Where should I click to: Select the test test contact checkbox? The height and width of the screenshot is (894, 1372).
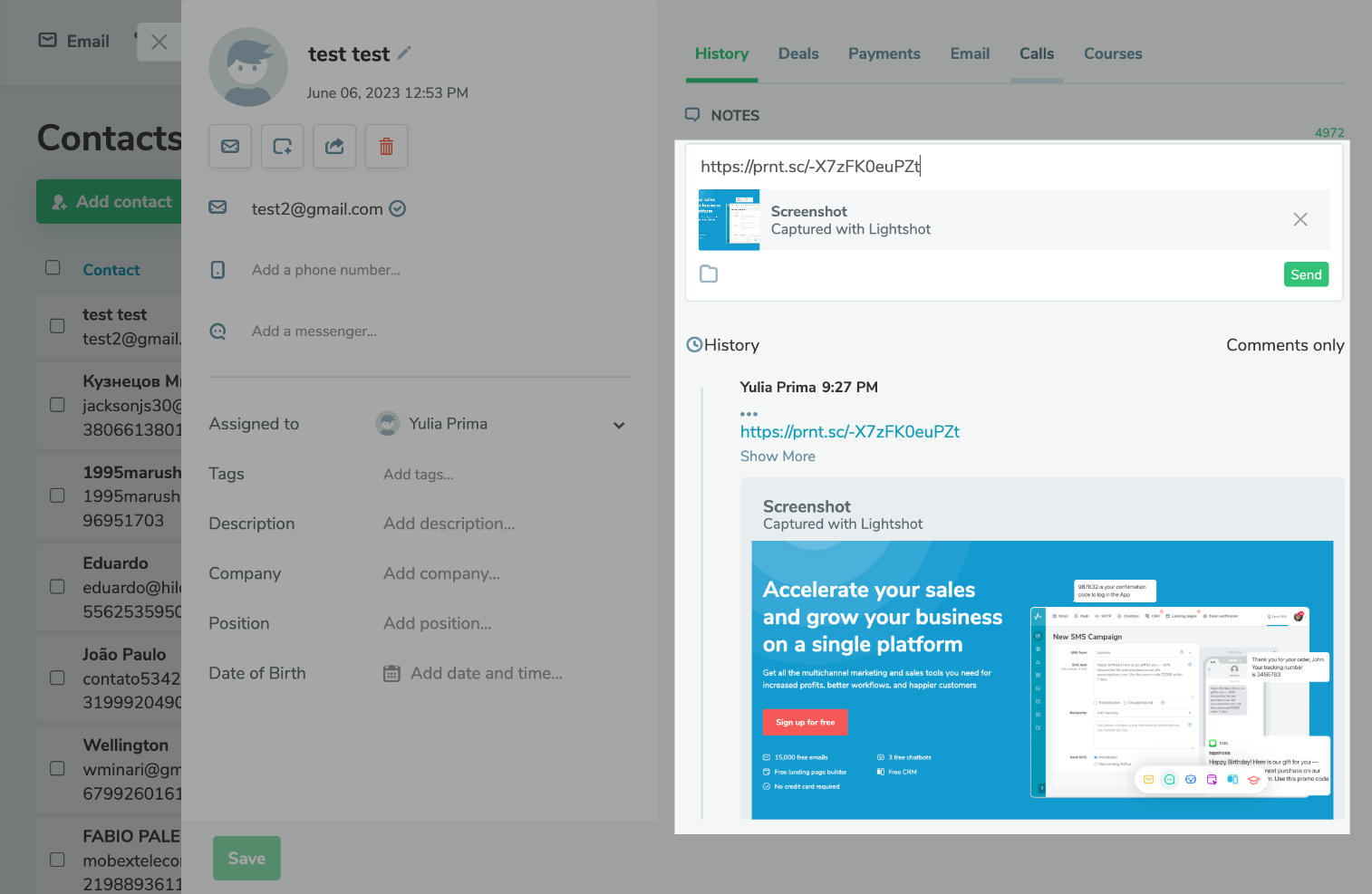tap(57, 326)
